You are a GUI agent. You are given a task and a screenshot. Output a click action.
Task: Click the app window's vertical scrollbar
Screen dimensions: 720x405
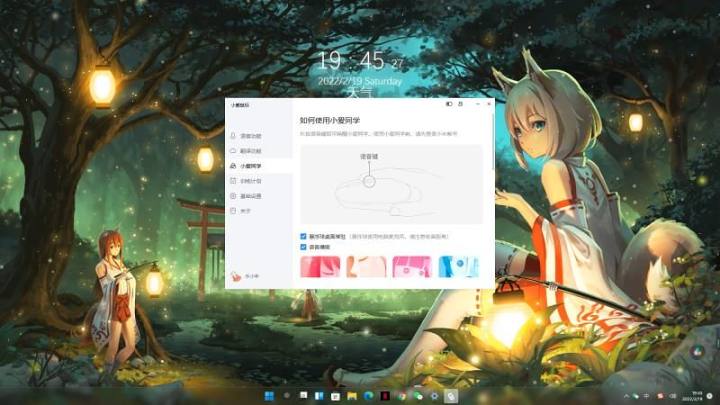(x=493, y=141)
